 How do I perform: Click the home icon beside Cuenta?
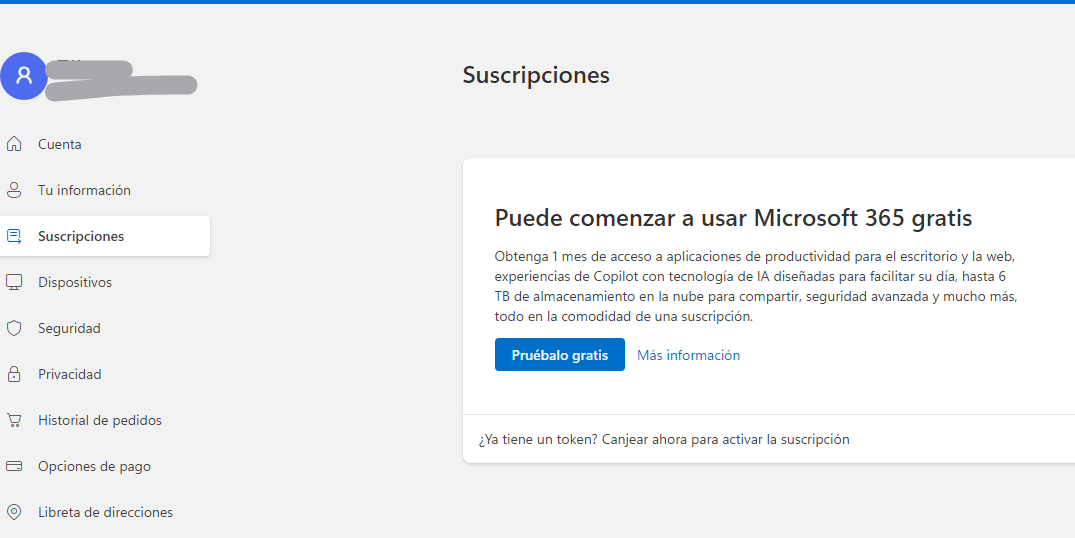[14, 144]
